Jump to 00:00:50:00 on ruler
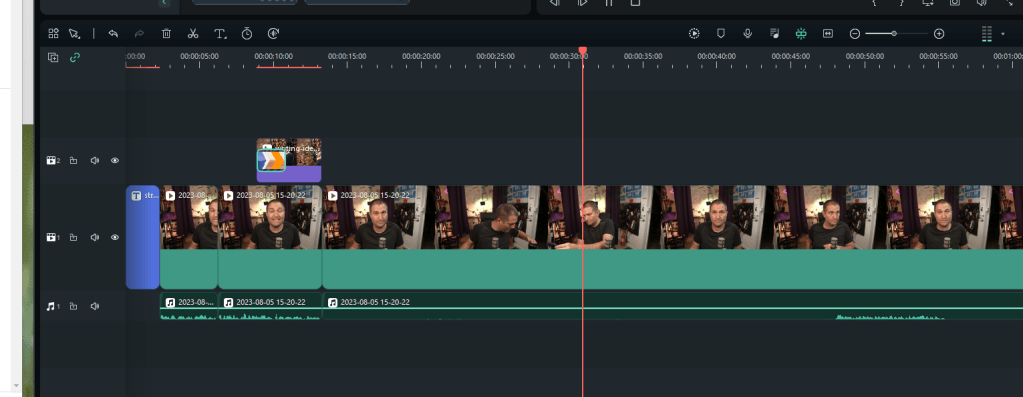 click(865, 57)
